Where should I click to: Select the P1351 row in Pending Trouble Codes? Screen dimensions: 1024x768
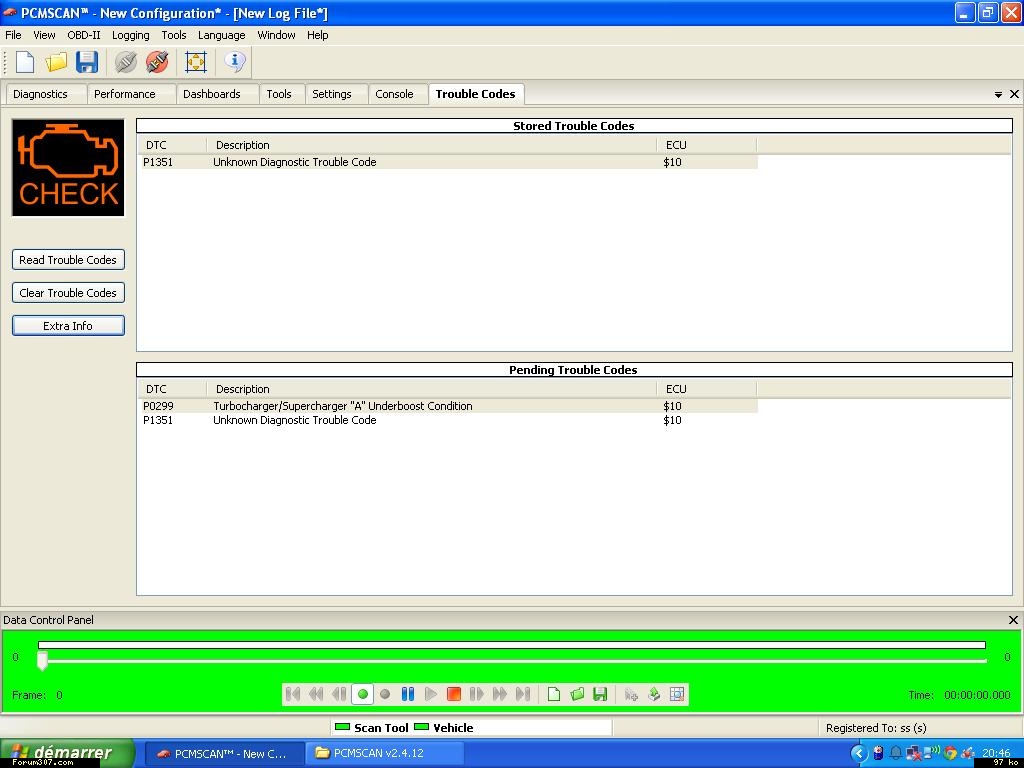click(x=449, y=420)
